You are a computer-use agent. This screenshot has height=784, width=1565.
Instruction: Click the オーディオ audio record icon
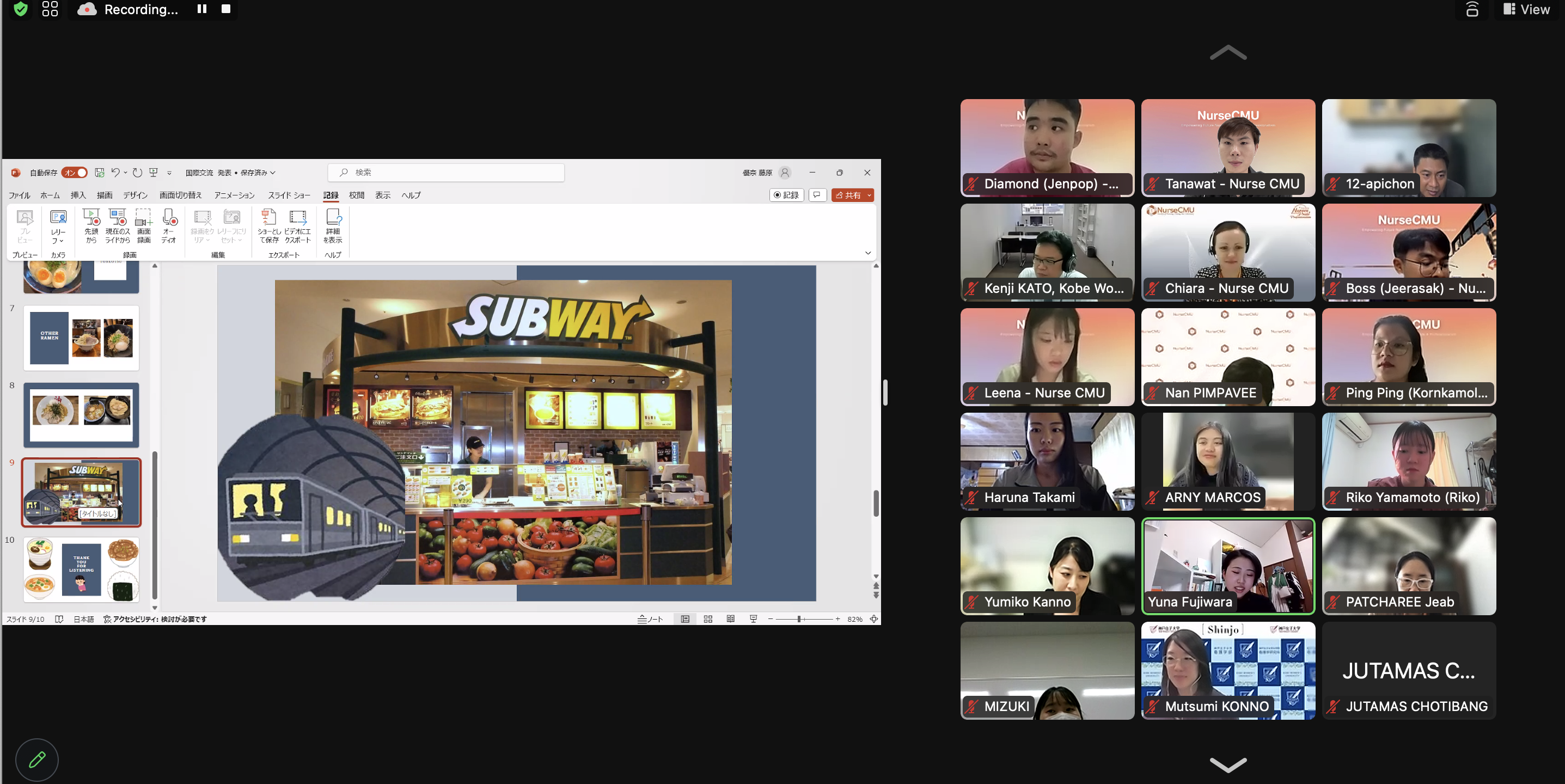coord(169,226)
